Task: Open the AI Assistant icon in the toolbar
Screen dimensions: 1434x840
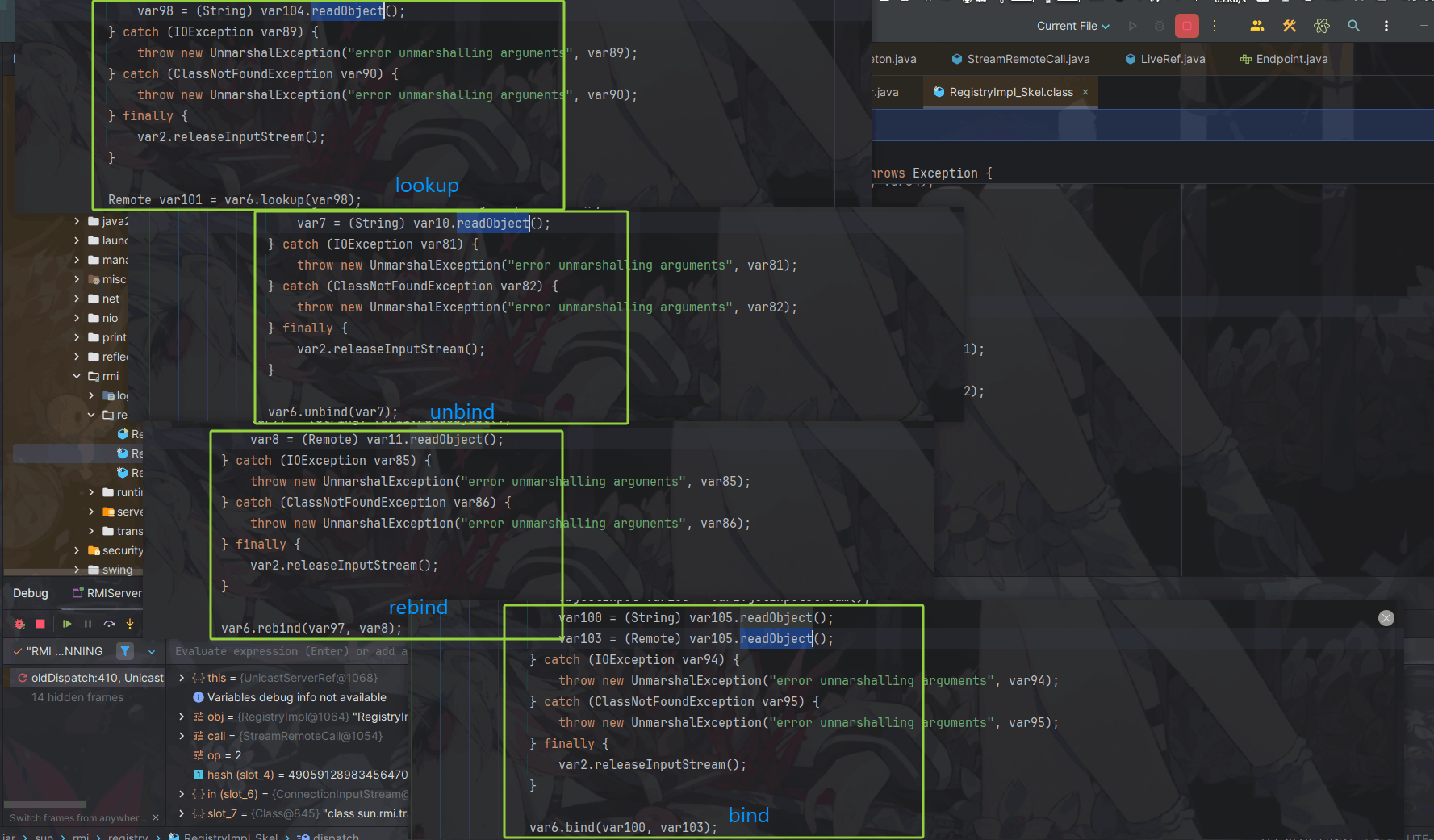Action: tap(1322, 26)
